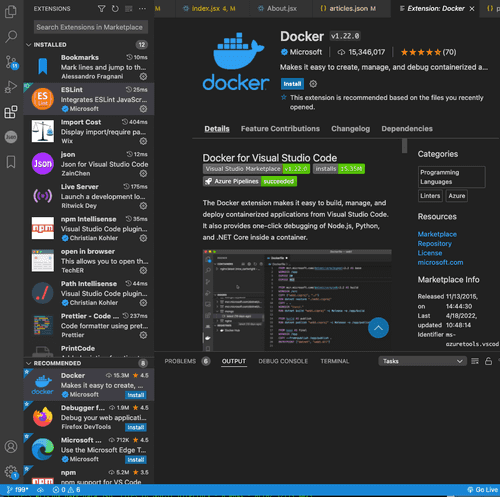Viewport: 500px width, 497px height.
Task: Open the Explorer view in activity bar
Action: [x=11, y=12]
